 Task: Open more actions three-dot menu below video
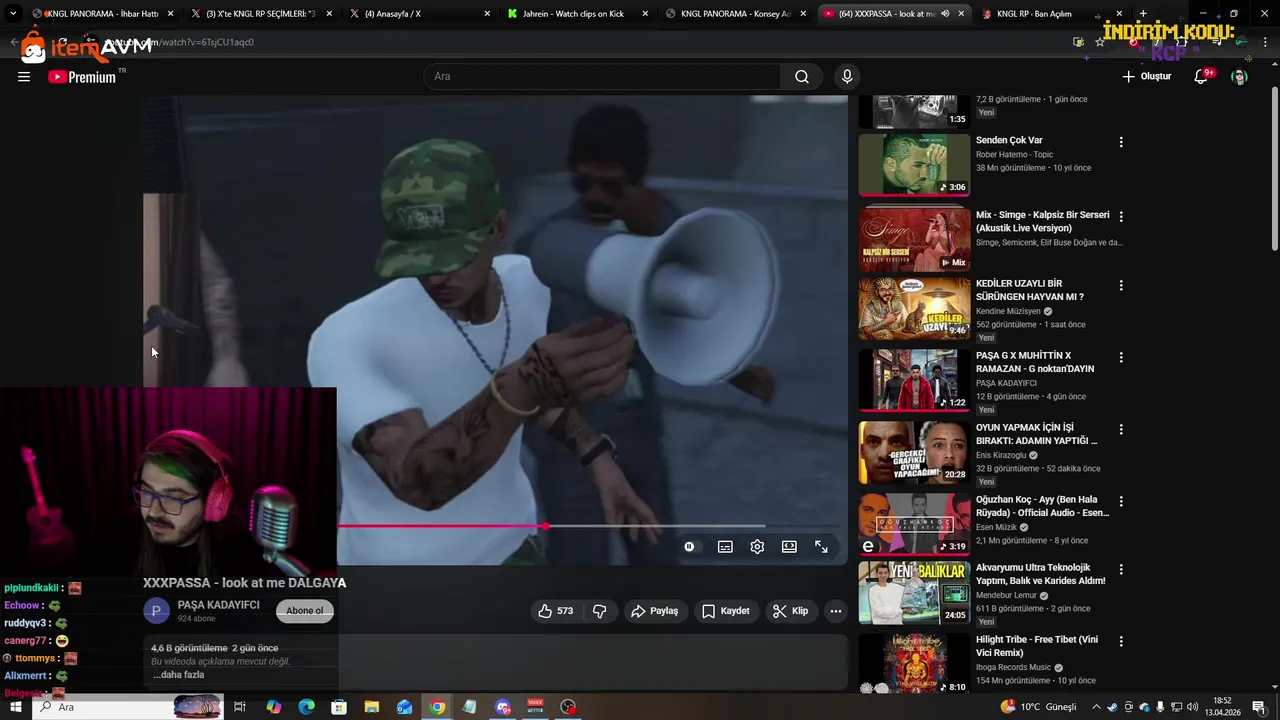click(836, 611)
